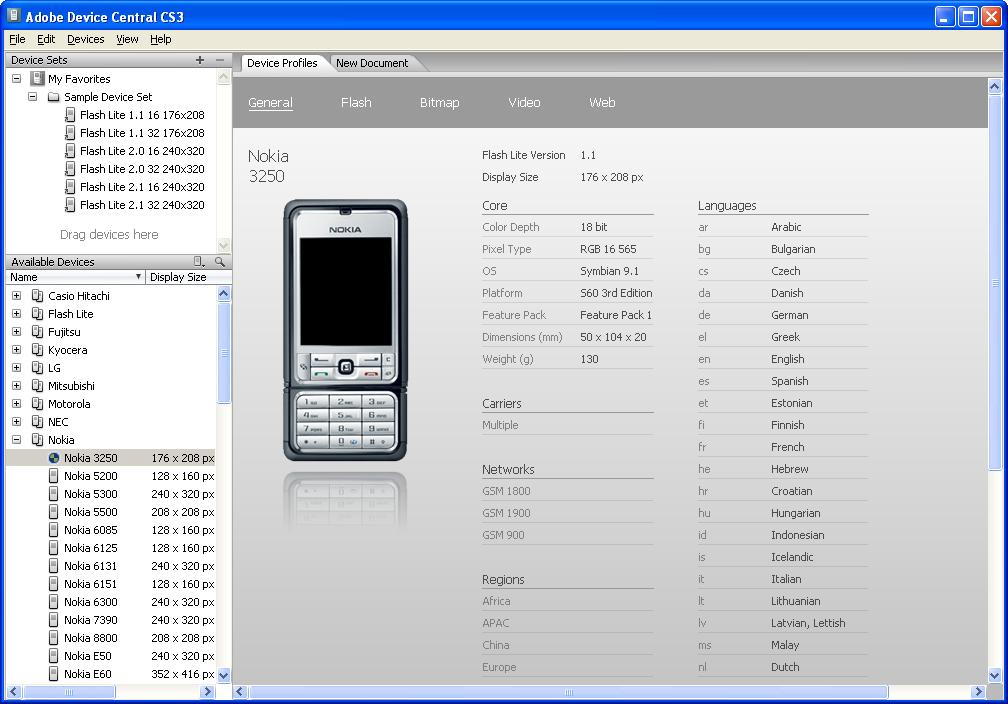Click the 'Icelandic' language entry
The height and width of the screenshot is (704, 1008).
pyautogui.click(x=792, y=557)
